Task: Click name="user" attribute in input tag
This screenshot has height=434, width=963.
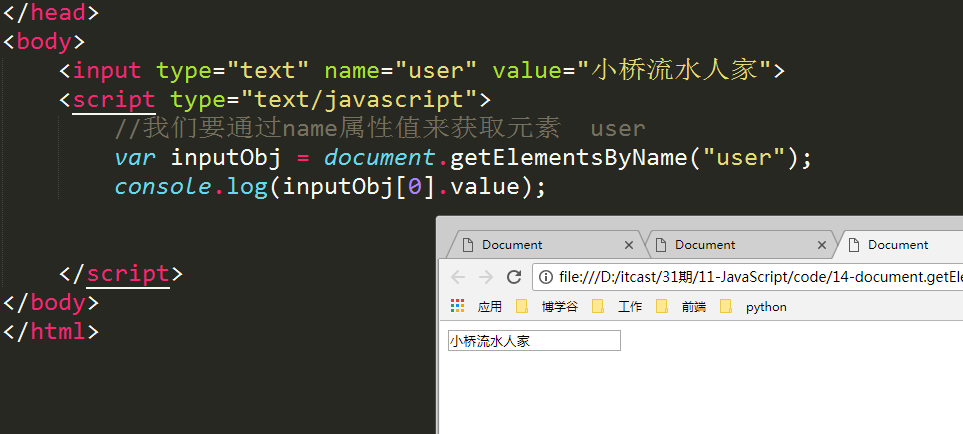Action: click(x=401, y=71)
